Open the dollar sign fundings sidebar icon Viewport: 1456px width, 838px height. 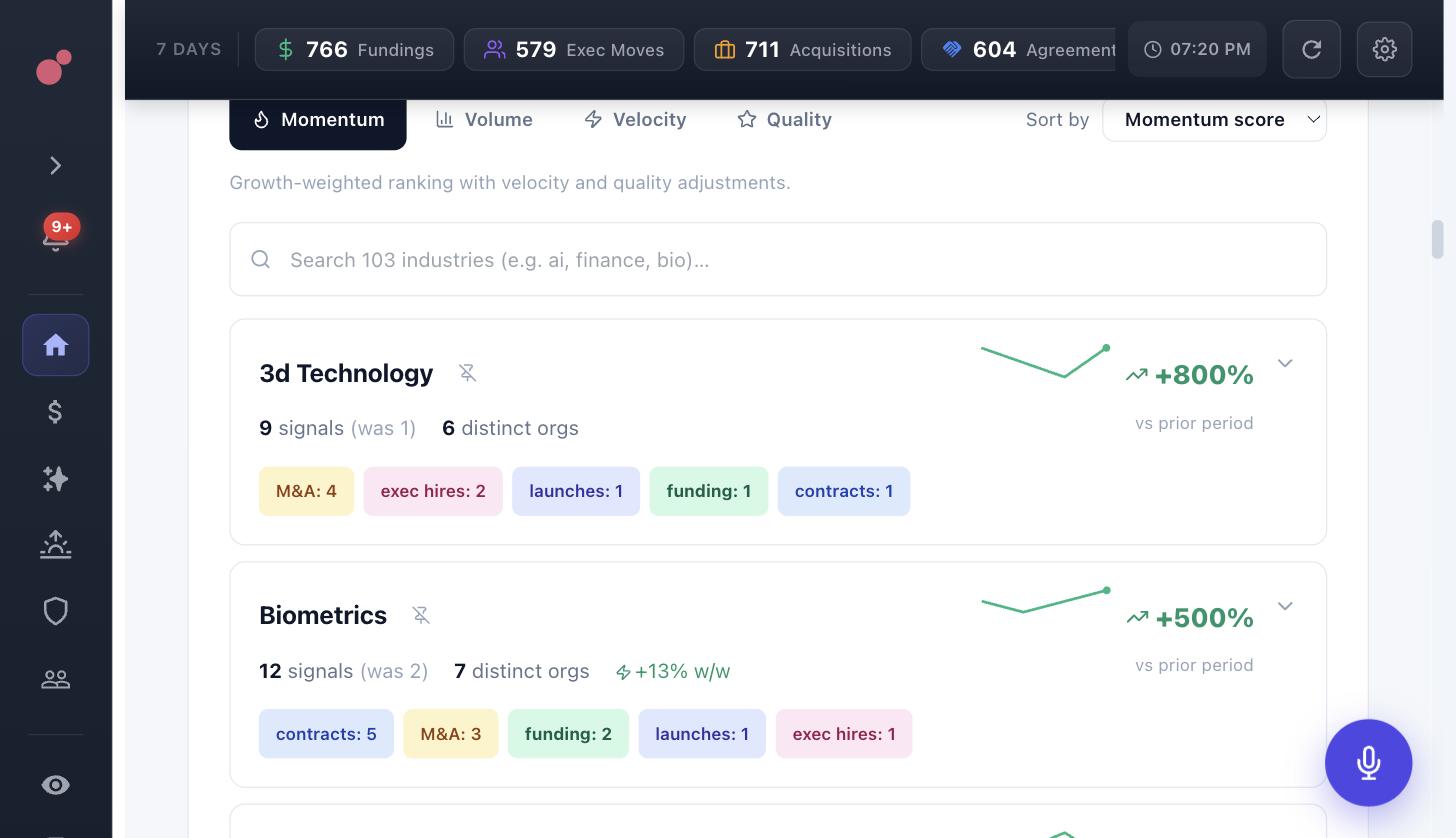(x=56, y=411)
